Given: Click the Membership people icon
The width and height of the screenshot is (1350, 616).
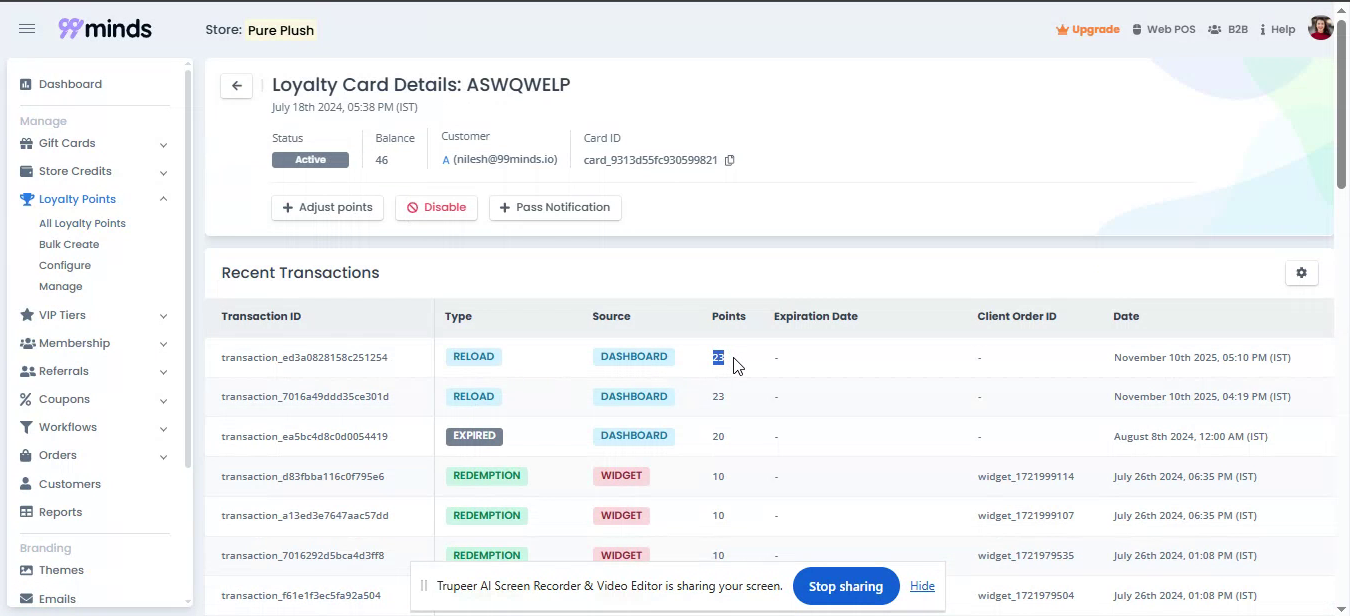Looking at the screenshot, I should point(27,343).
